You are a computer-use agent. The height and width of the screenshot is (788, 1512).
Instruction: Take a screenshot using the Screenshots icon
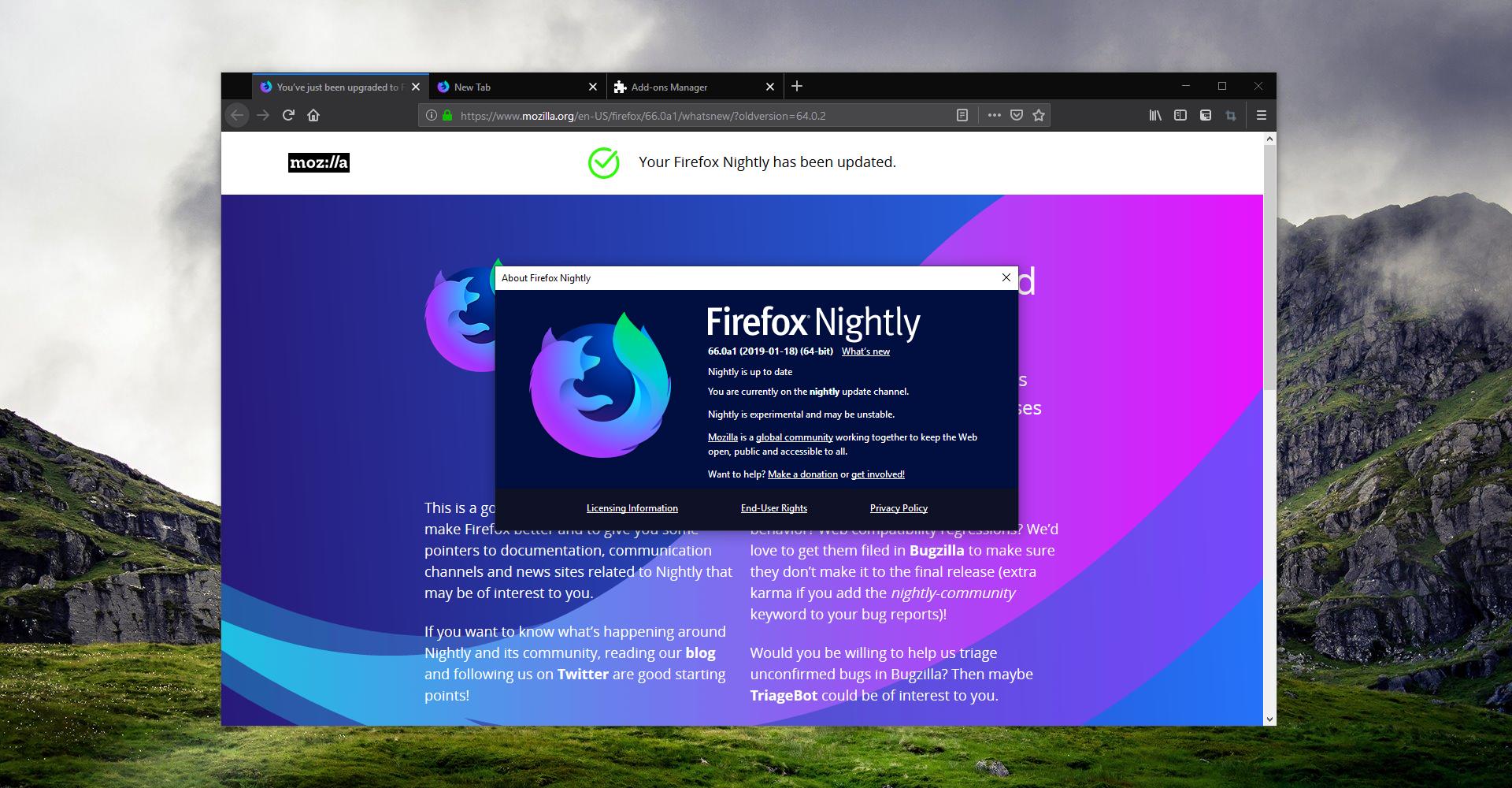(x=1230, y=115)
